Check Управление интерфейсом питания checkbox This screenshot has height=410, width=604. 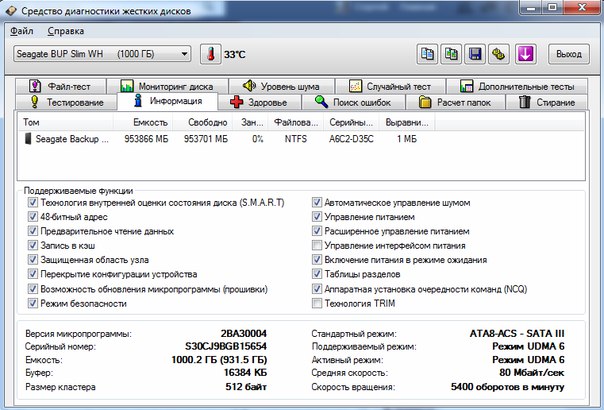click(318, 244)
